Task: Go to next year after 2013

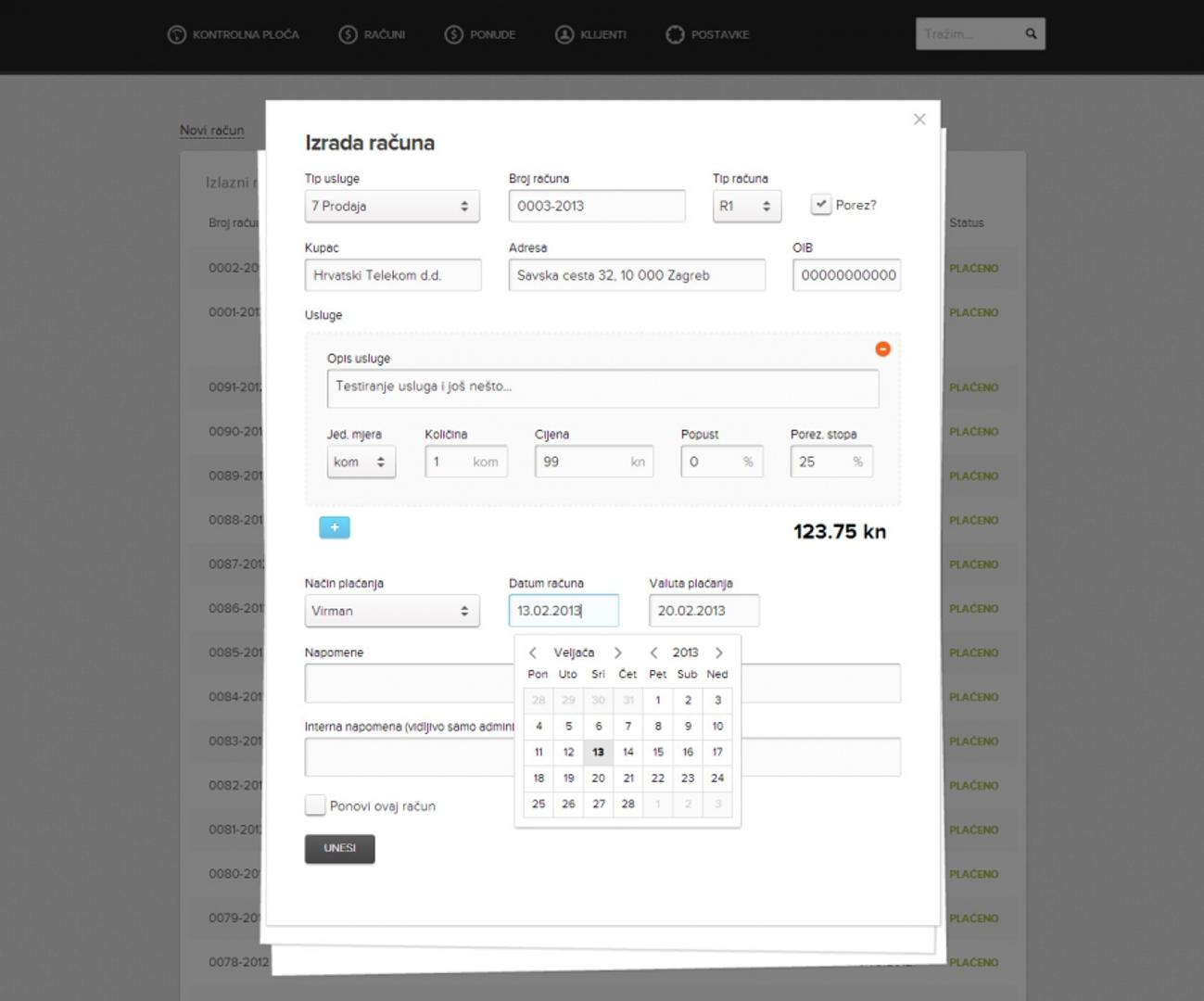Action: pyautogui.click(x=718, y=653)
